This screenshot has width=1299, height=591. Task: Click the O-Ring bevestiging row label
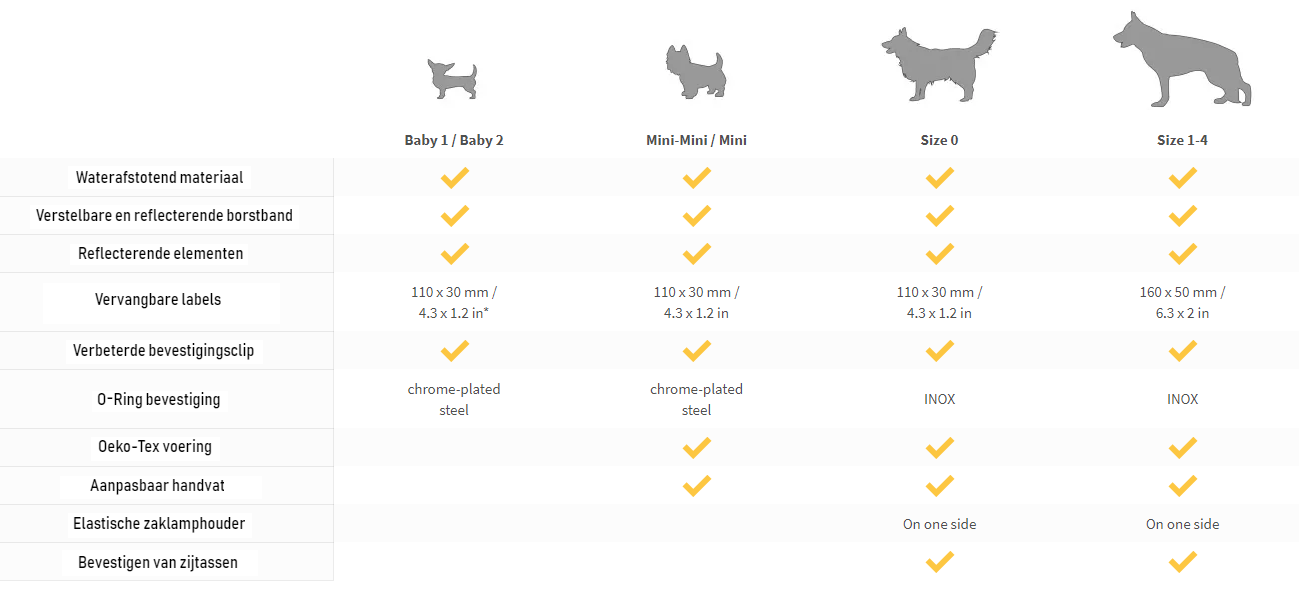coord(158,400)
